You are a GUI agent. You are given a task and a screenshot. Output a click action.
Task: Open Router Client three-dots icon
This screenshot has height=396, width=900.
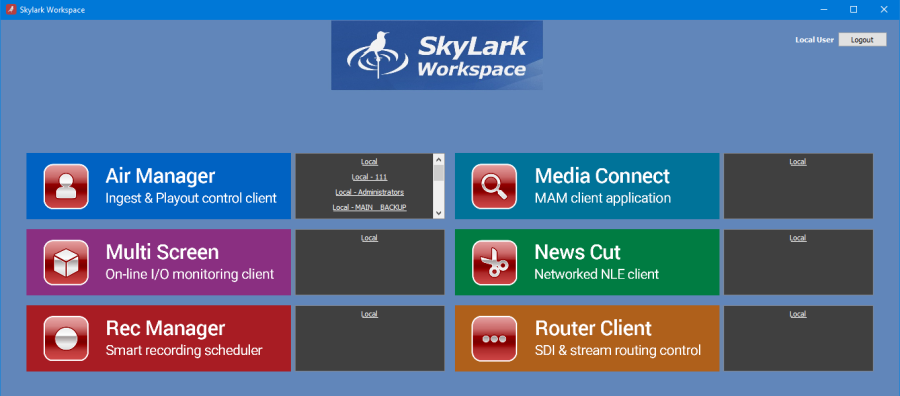point(494,339)
